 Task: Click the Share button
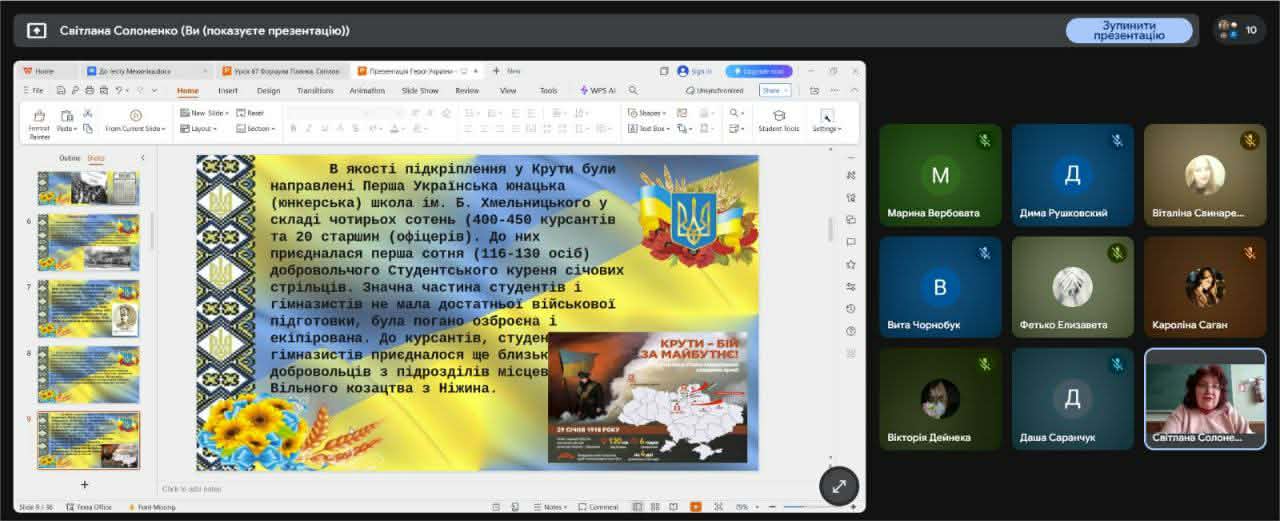click(x=774, y=90)
